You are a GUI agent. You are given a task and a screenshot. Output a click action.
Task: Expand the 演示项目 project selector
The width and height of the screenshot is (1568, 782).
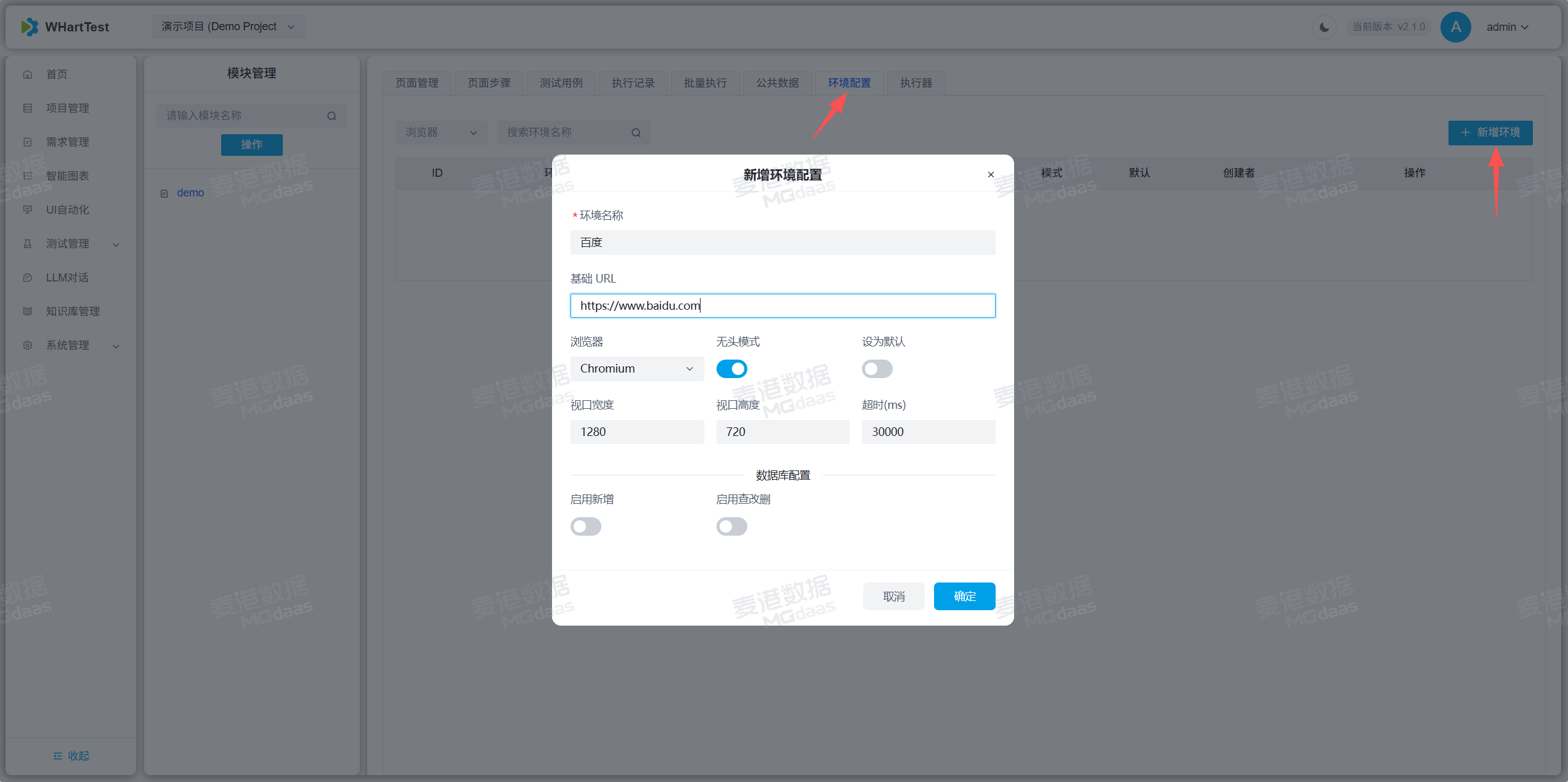click(228, 27)
